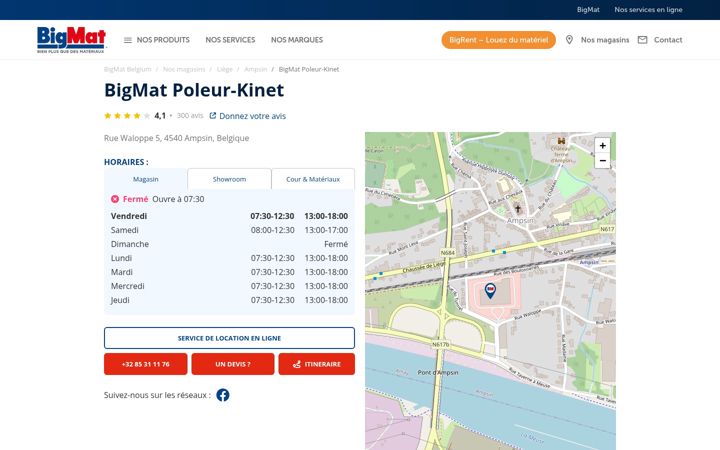Click the Ouvre à 07:30 status text
The image size is (720, 450).
pyautogui.click(x=178, y=199)
